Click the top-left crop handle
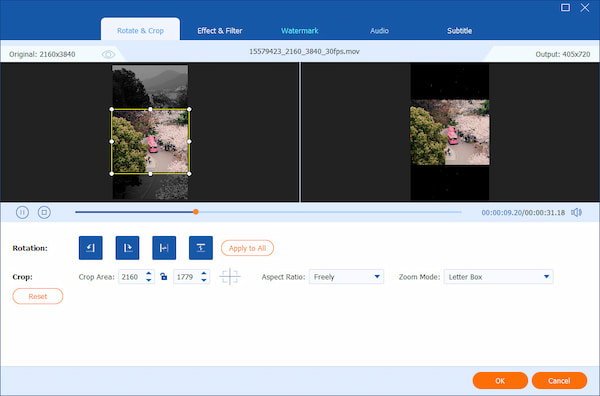The image size is (600, 396). coord(112,109)
